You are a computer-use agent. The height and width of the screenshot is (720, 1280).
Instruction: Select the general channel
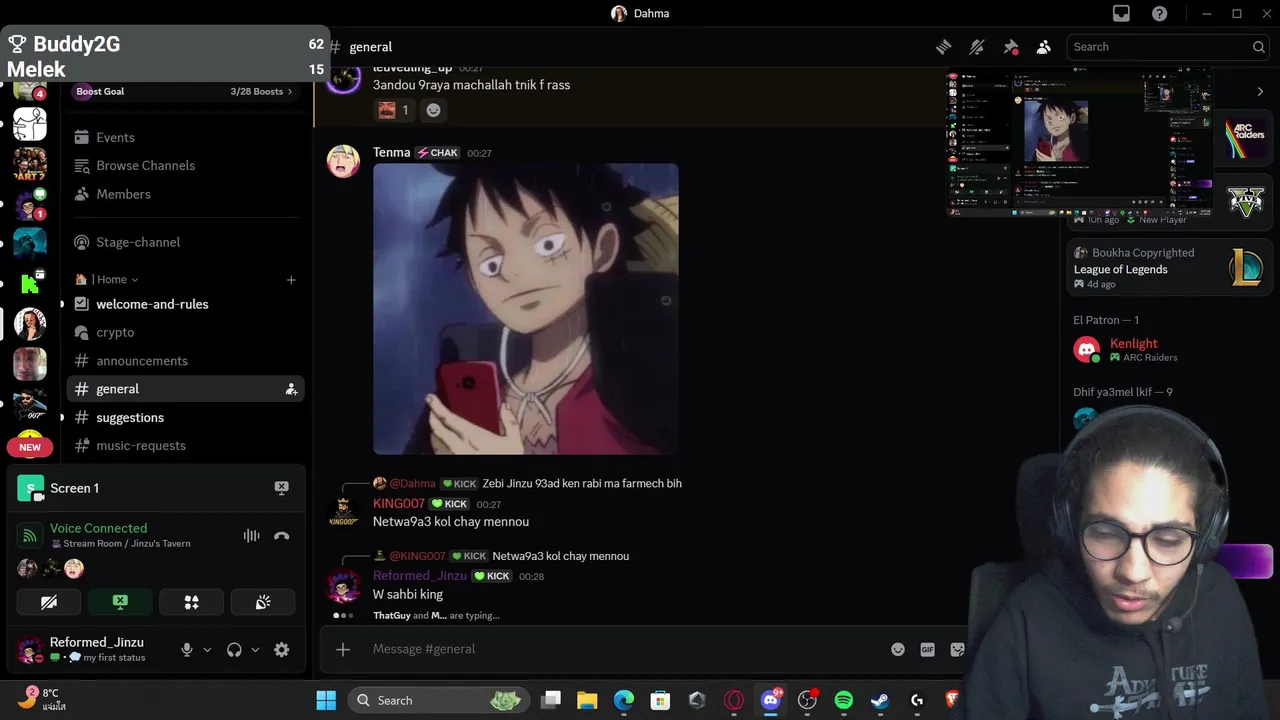[185, 389]
